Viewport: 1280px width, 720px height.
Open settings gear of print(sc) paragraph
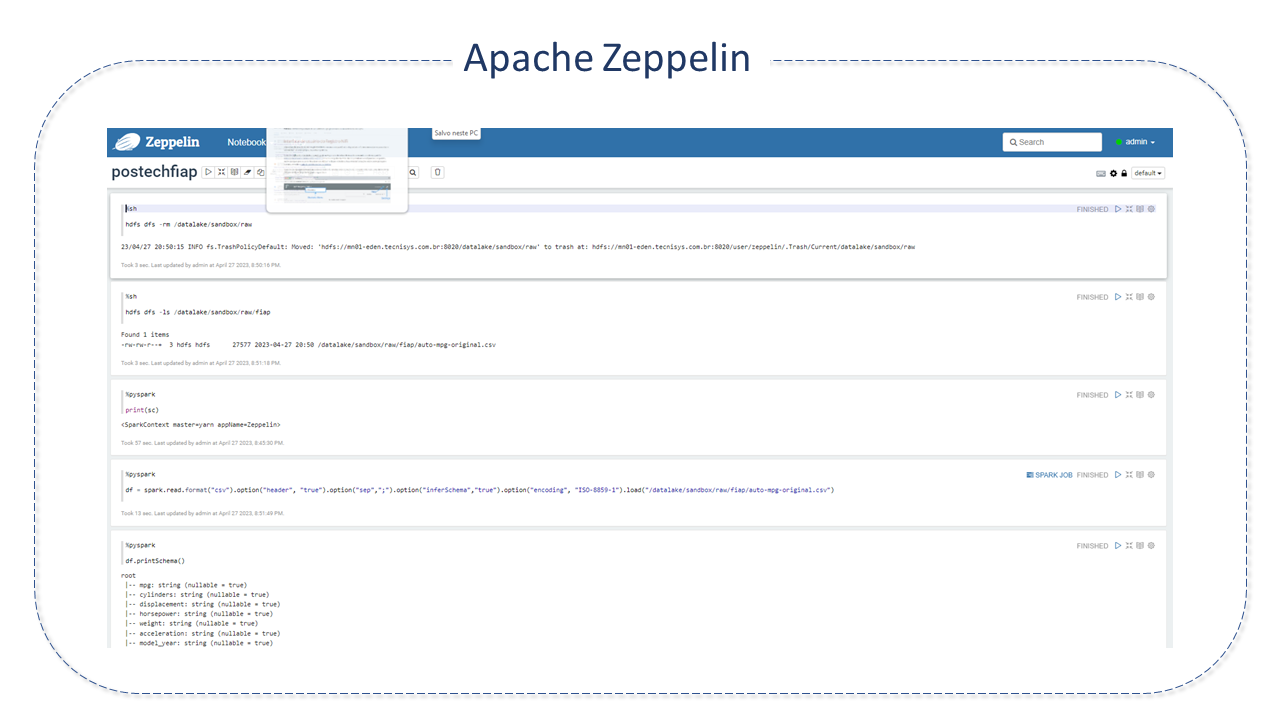[x=1151, y=395]
